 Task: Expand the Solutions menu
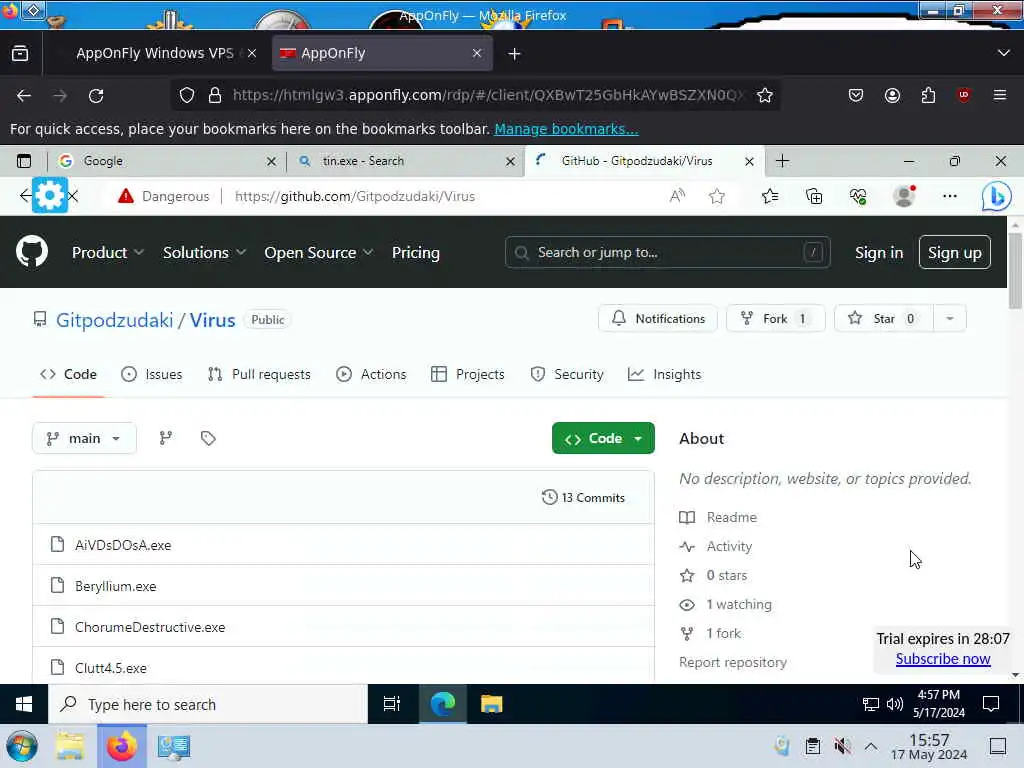204,253
